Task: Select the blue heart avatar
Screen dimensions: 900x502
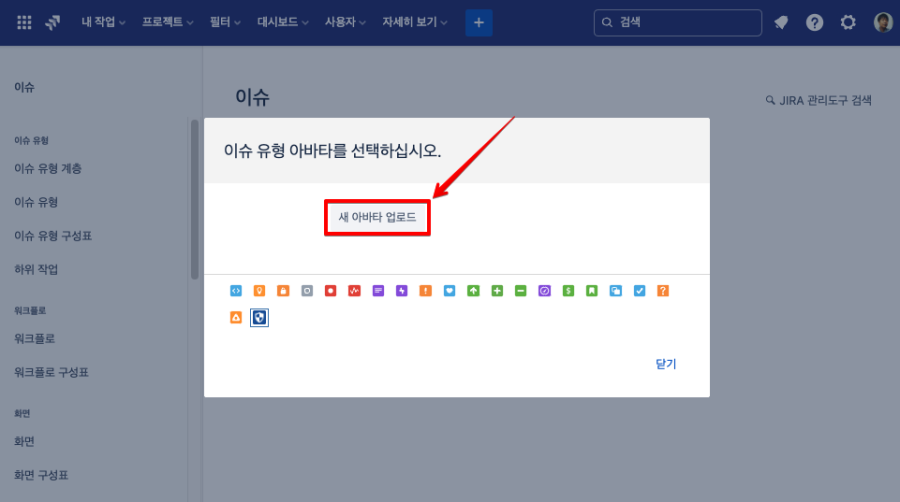Action: [x=449, y=291]
